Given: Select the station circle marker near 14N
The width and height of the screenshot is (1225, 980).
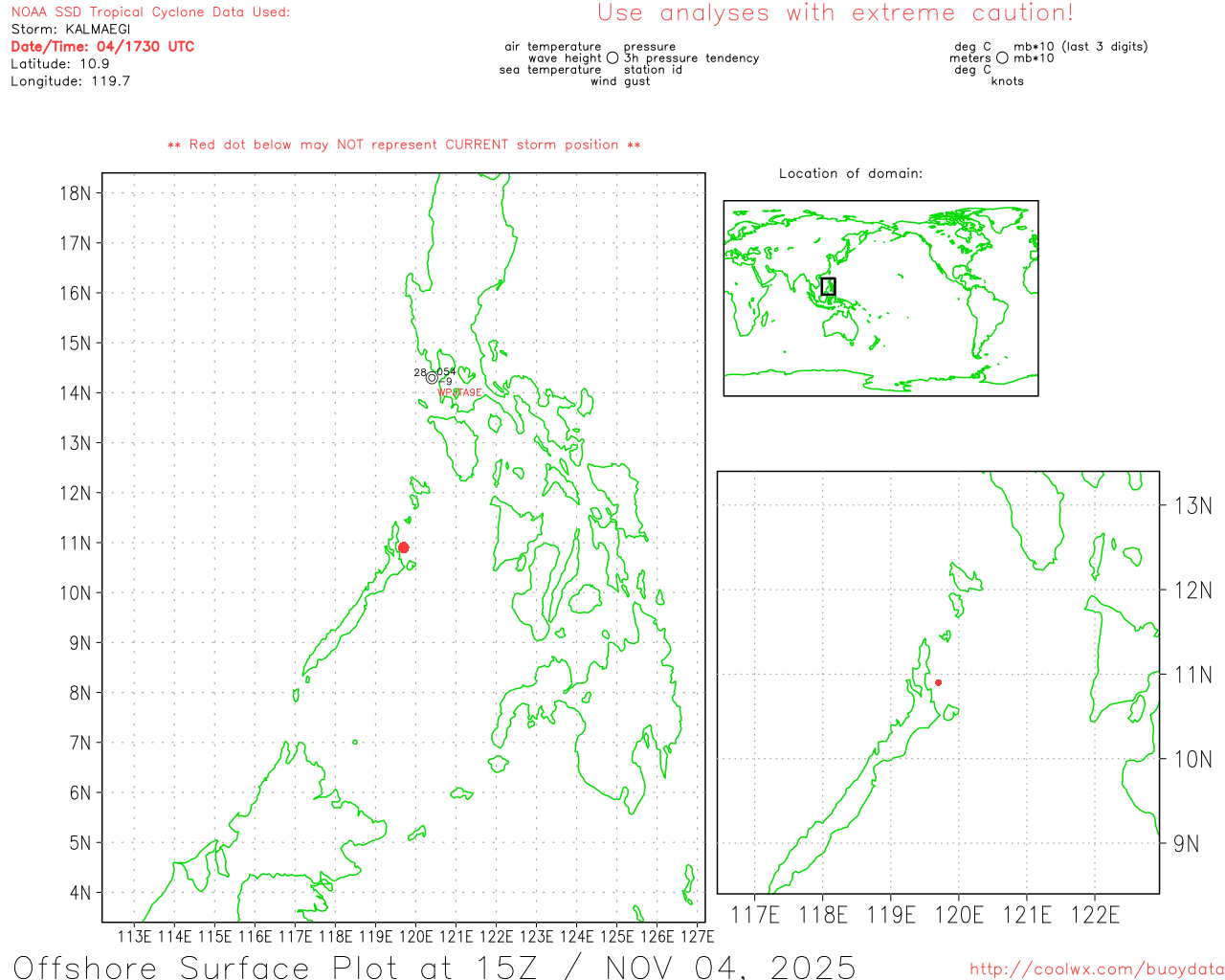Looking at the screenshot, I should click(432, 378).
